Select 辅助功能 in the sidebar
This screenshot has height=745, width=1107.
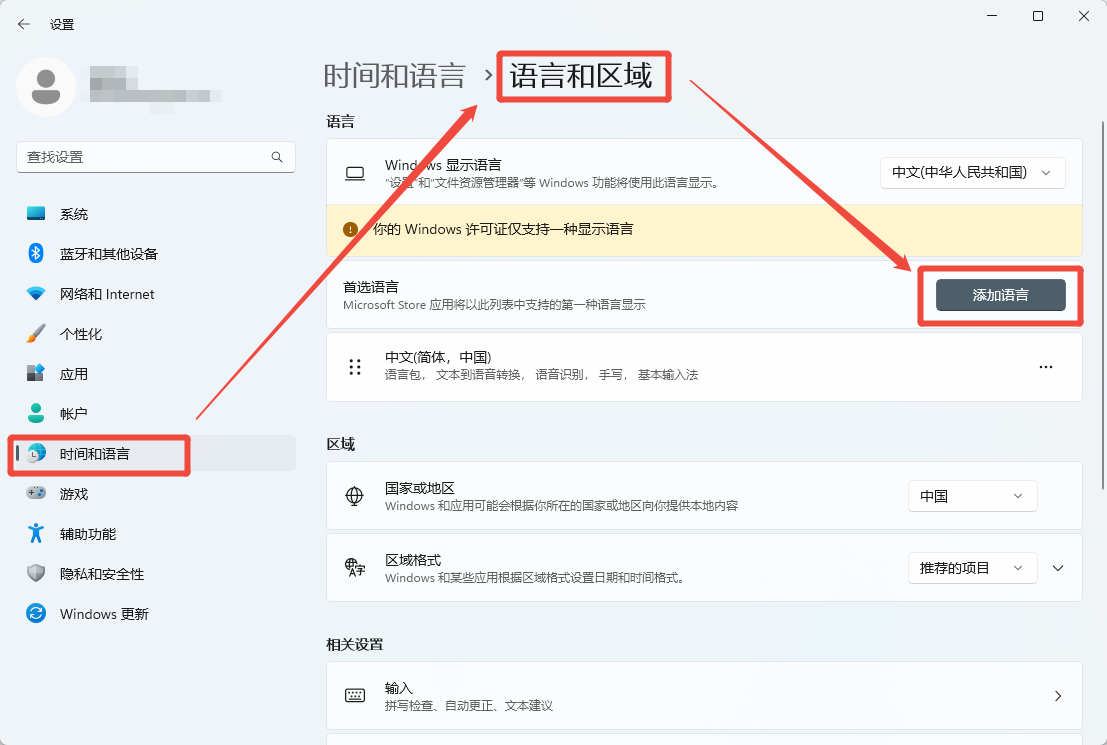(x=155, y=533)
